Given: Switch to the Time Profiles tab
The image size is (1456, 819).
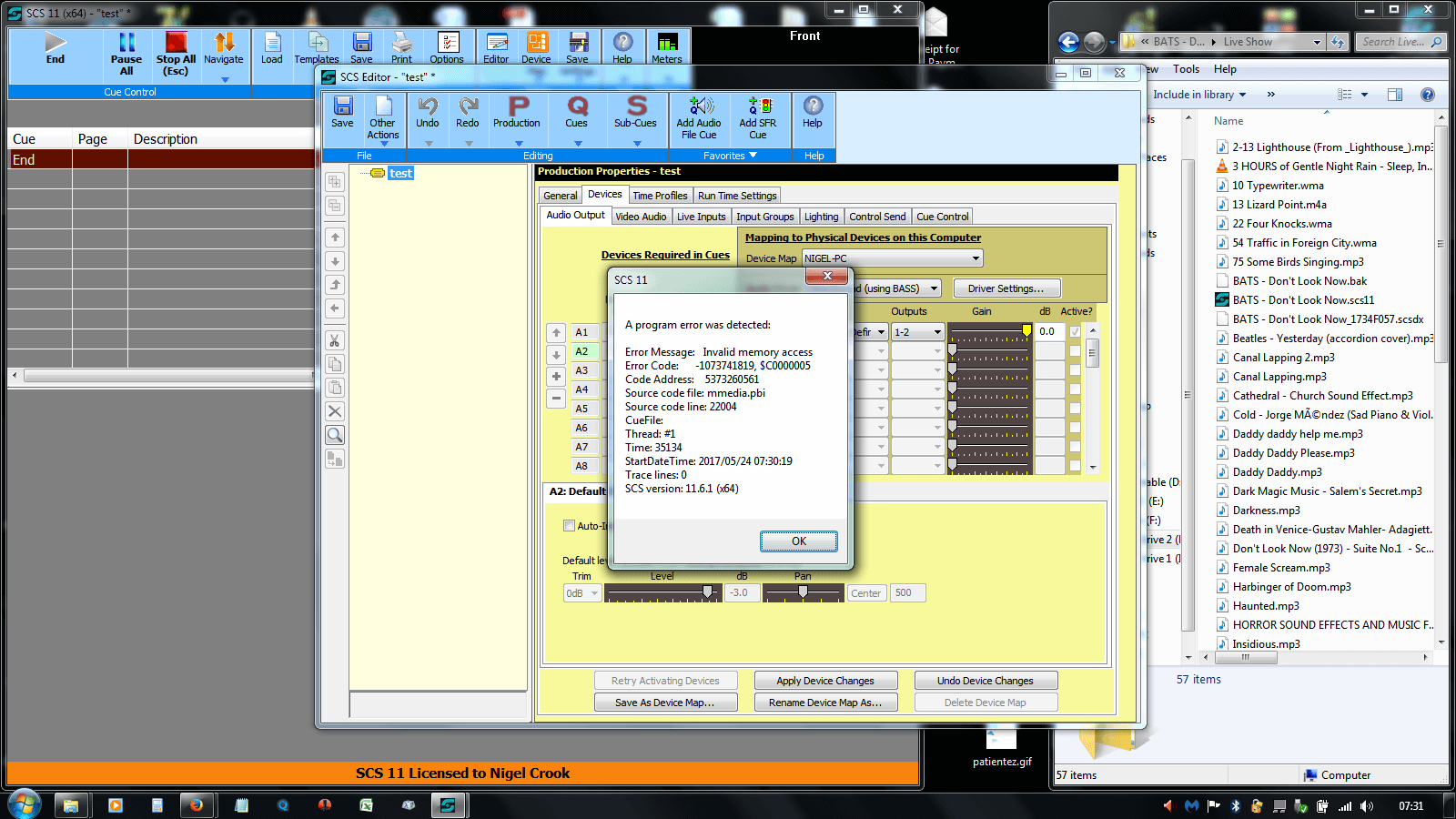Looking at the screenshot, I should click(660, 196).
